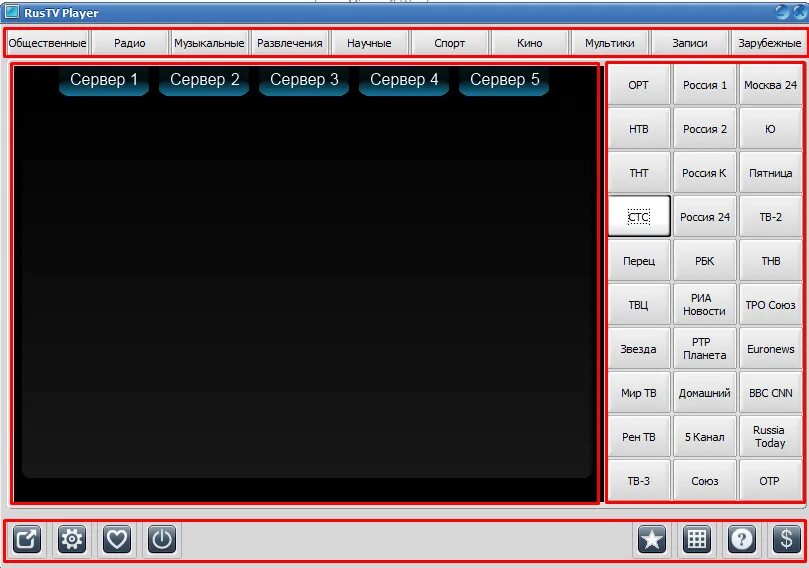Select the Россия 2 channel

(x=705, y=129)
